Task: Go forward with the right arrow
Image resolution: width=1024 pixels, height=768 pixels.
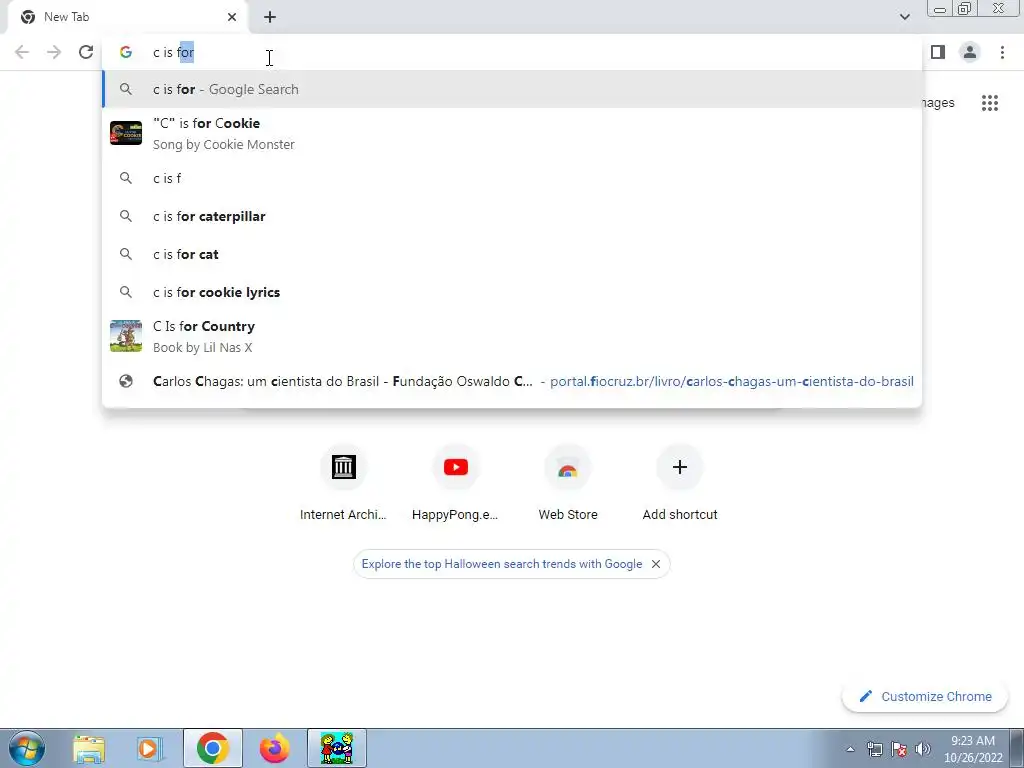Action: click(54, 52)
